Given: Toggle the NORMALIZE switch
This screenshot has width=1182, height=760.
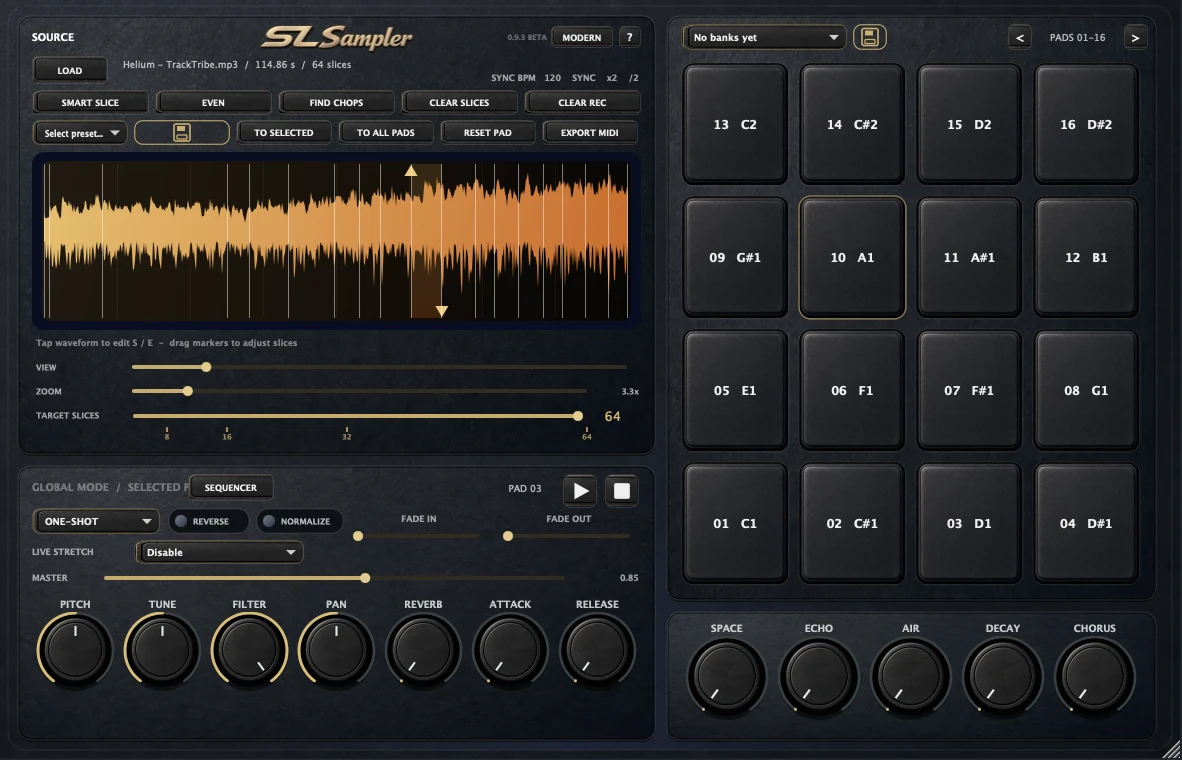Looking at the screenshot, I should 299,521.
